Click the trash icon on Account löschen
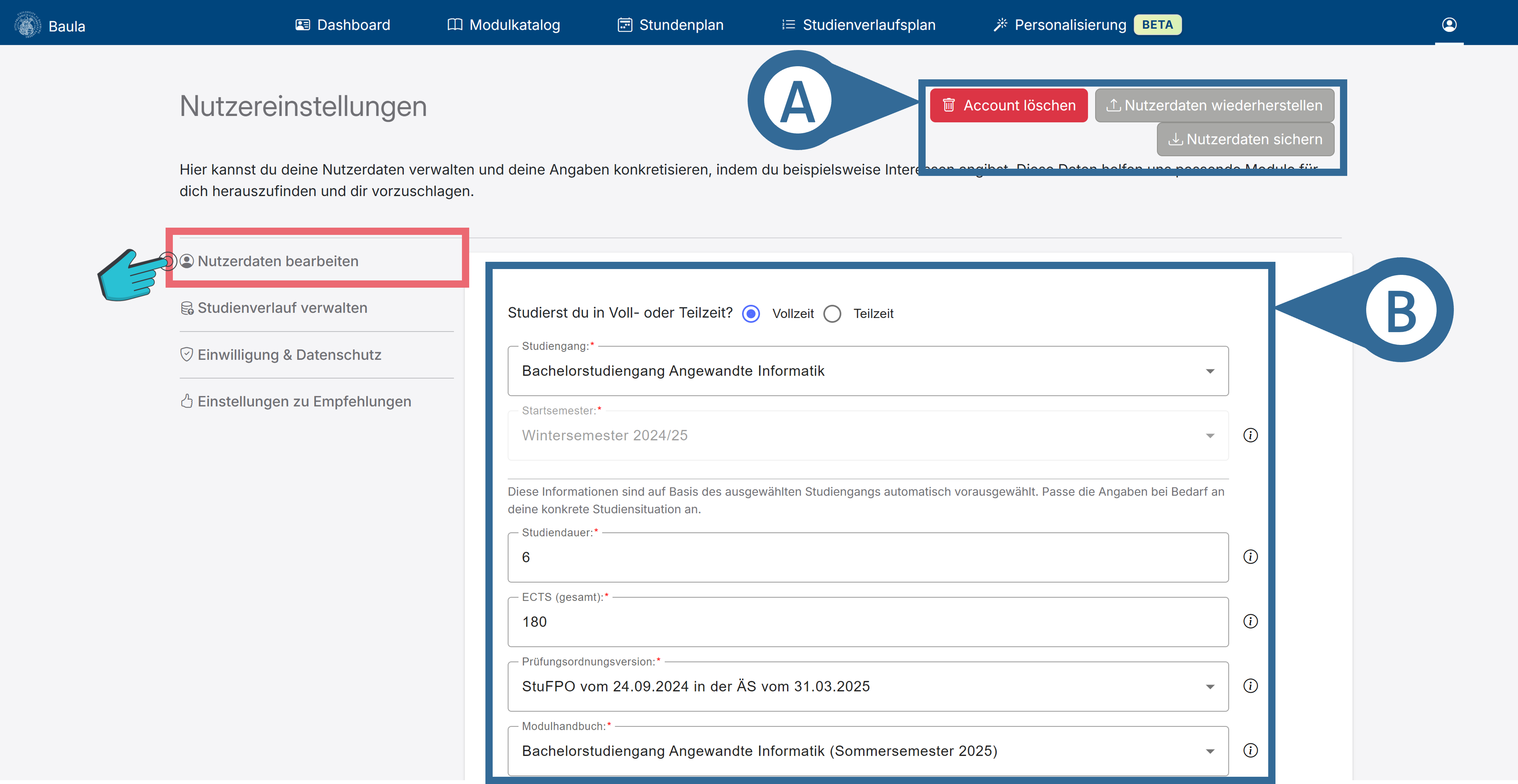 pos(949,106)
